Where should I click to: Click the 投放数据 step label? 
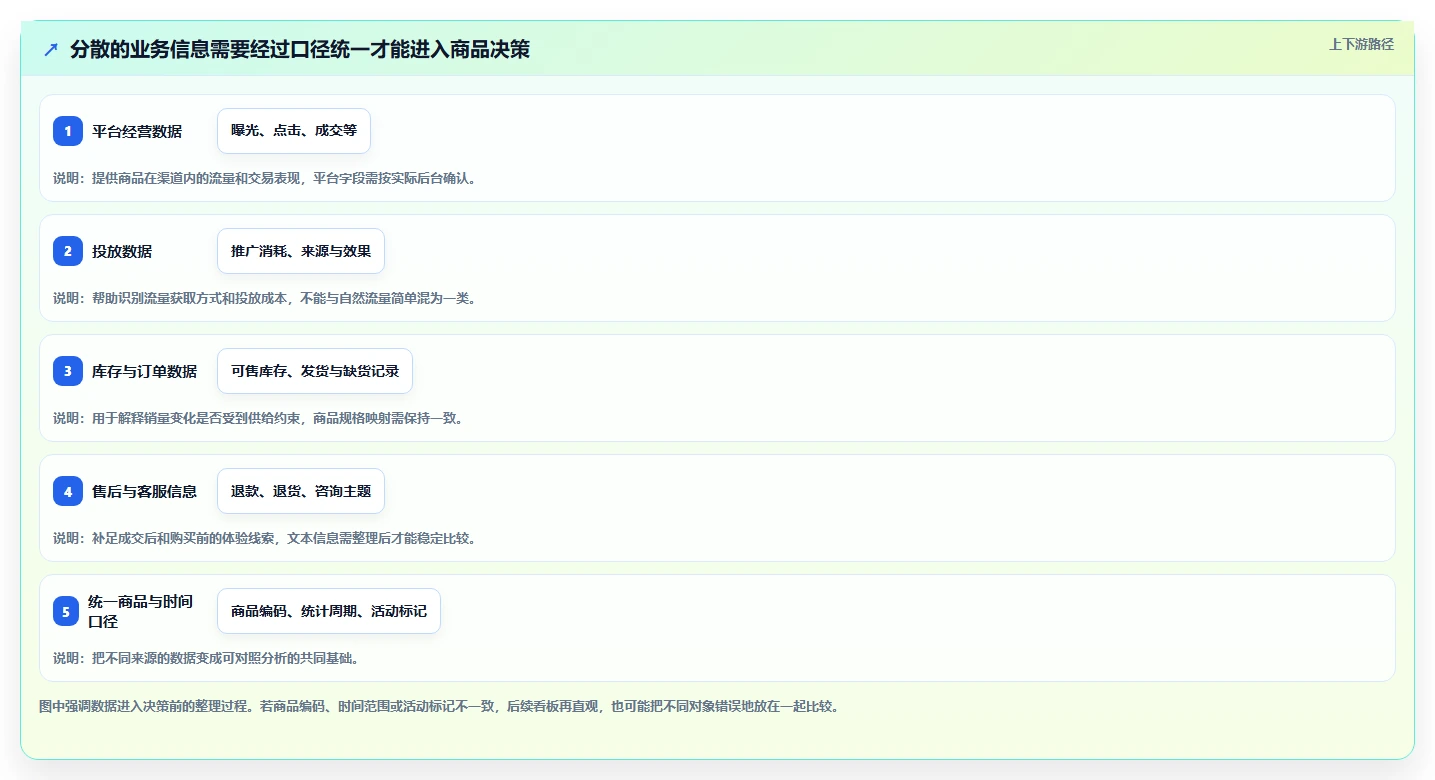click(122, 251)
